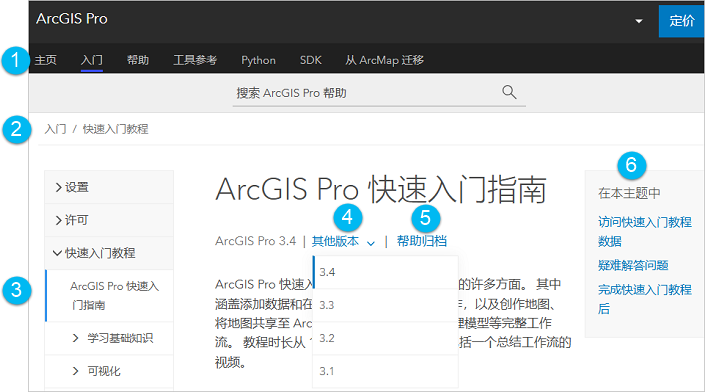Image resolution: width=705 pixels, height=392 pixels.
Task: Choose version 3.1 from the list
Action: click(x=385, y=371)
